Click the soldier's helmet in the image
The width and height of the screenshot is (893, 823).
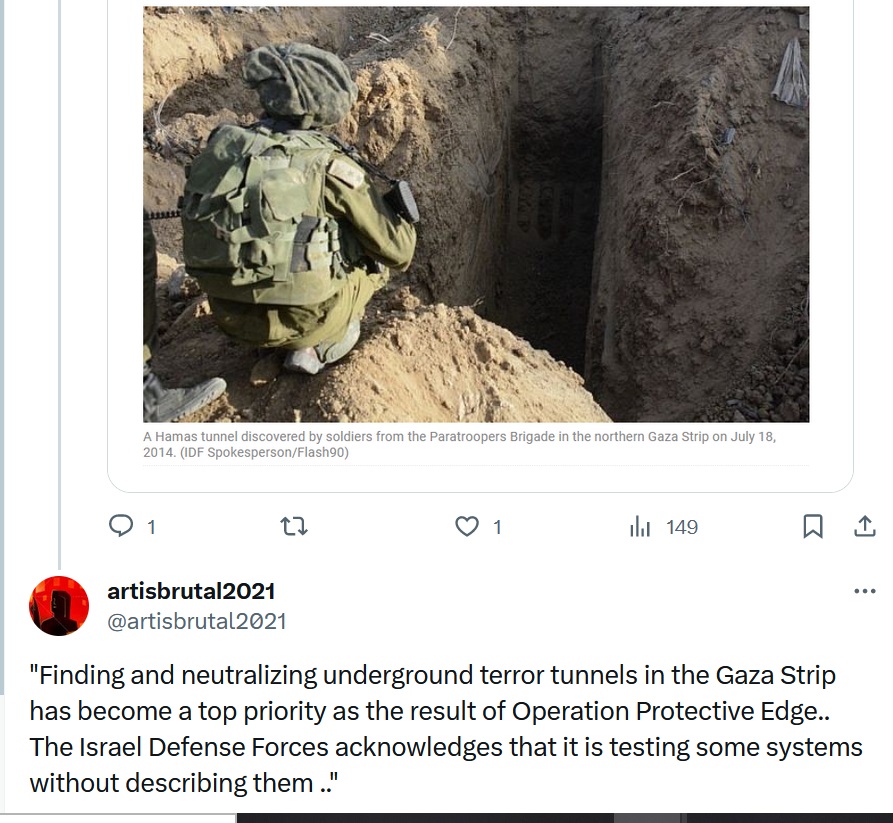click(x=300, y=84)
